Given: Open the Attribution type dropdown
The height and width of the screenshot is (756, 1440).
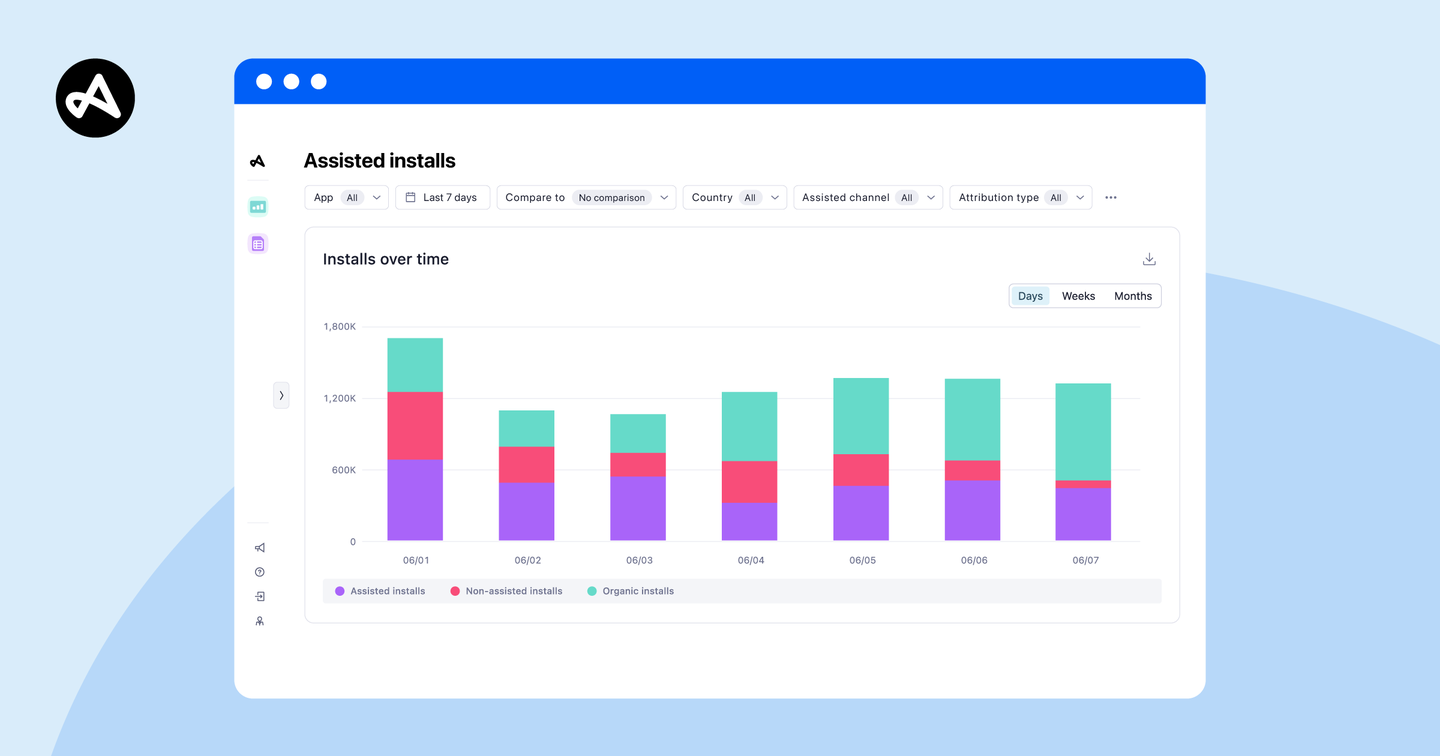Looking at the screenshot, I should pos(1020,197).
